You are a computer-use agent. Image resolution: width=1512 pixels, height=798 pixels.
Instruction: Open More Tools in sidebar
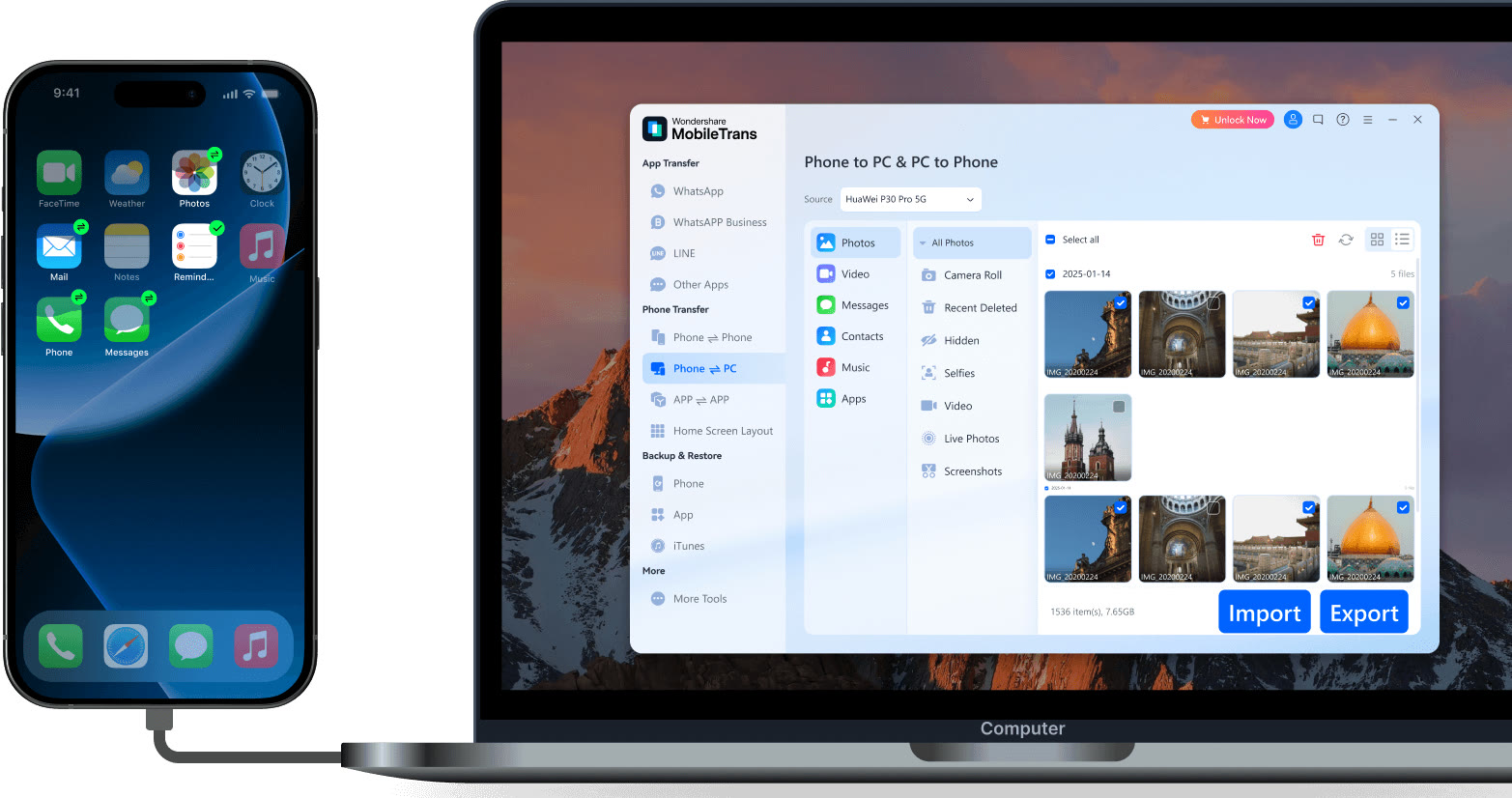[x=689, y=599]
